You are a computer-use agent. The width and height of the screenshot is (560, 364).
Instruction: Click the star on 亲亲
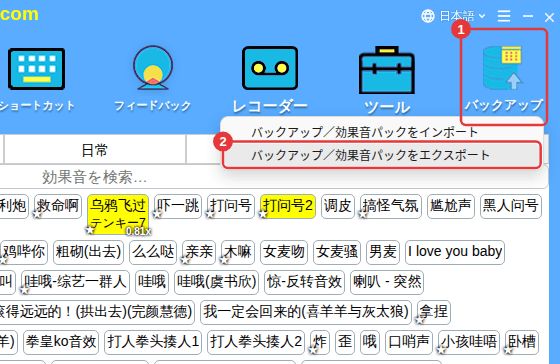185,260
